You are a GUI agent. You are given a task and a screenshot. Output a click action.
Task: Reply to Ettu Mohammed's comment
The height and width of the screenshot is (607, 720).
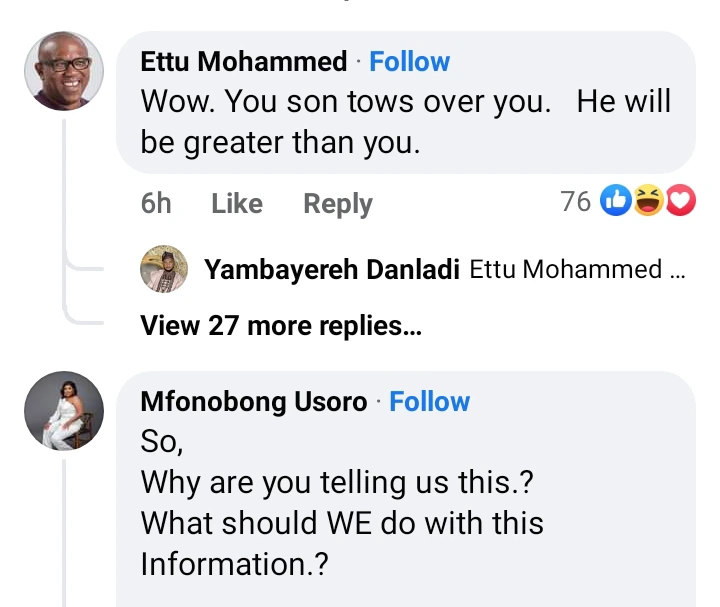click(x=337, y=203)
